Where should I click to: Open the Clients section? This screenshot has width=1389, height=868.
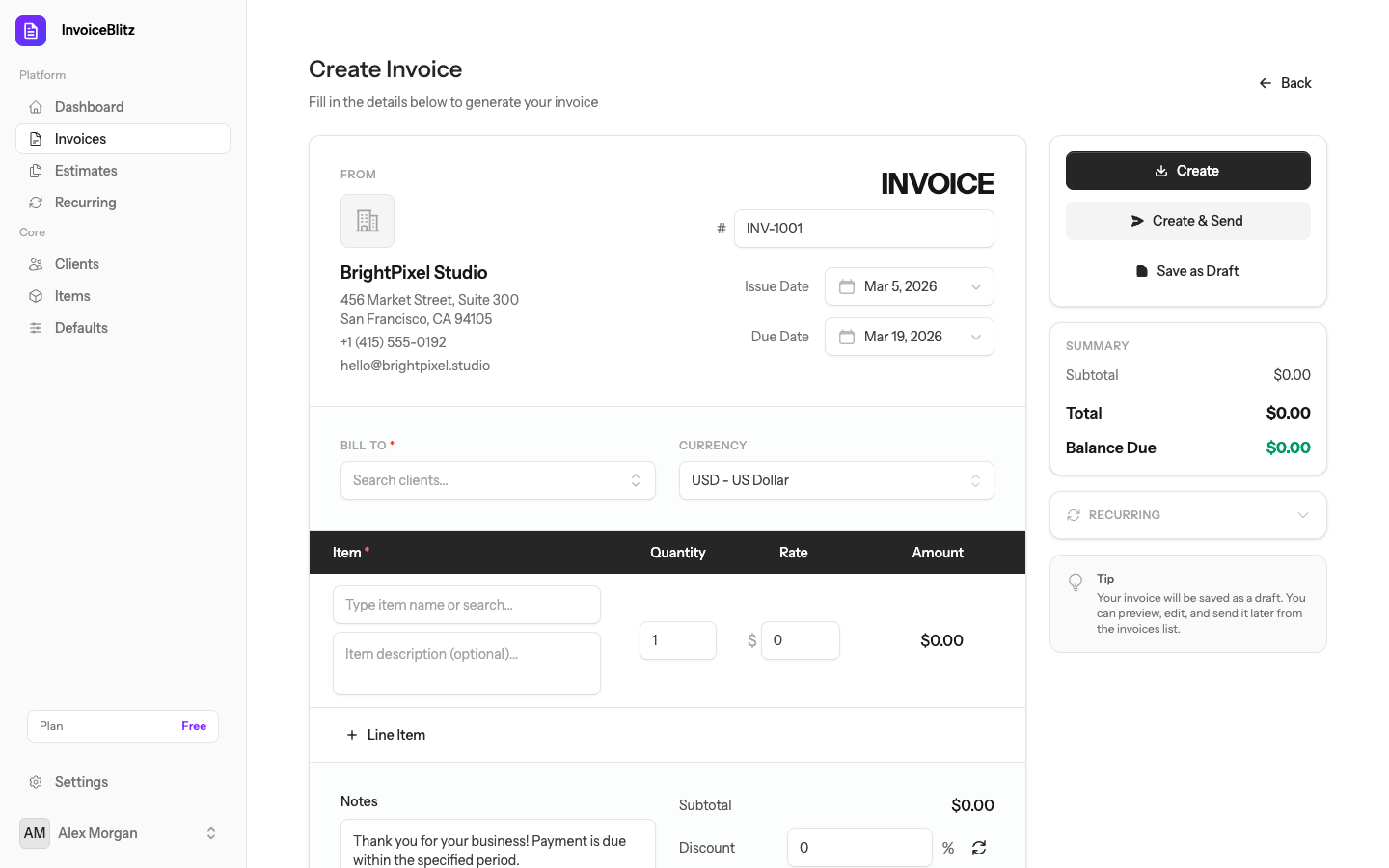click(75, 263)
